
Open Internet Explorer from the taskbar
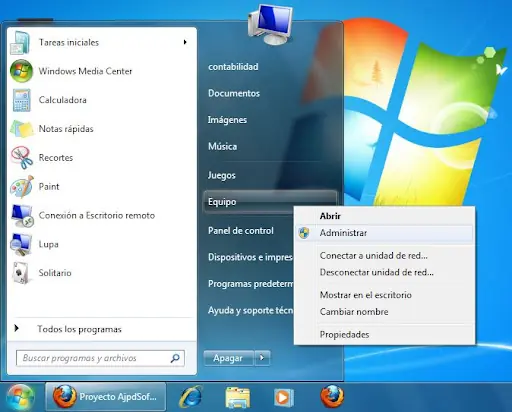(x=191, y=397)
